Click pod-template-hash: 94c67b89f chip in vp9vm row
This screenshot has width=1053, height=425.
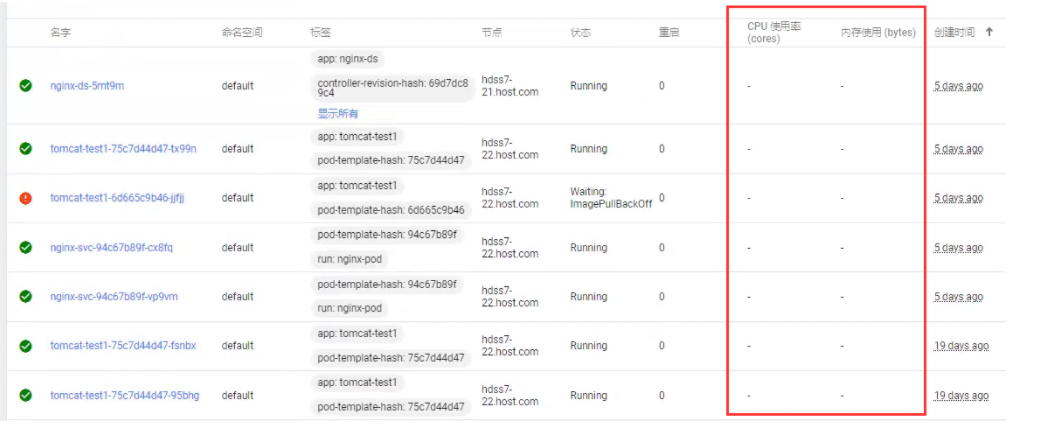387,284
